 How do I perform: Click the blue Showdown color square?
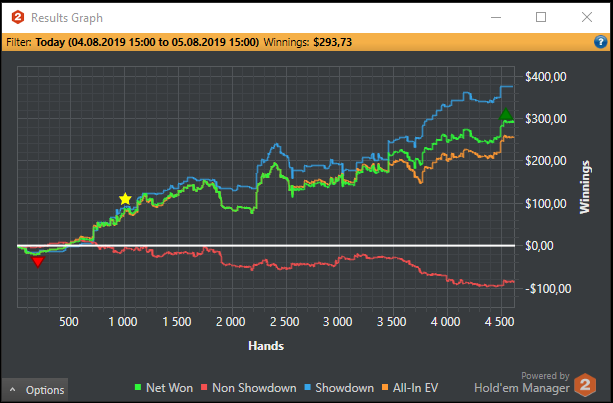point(307,387)
